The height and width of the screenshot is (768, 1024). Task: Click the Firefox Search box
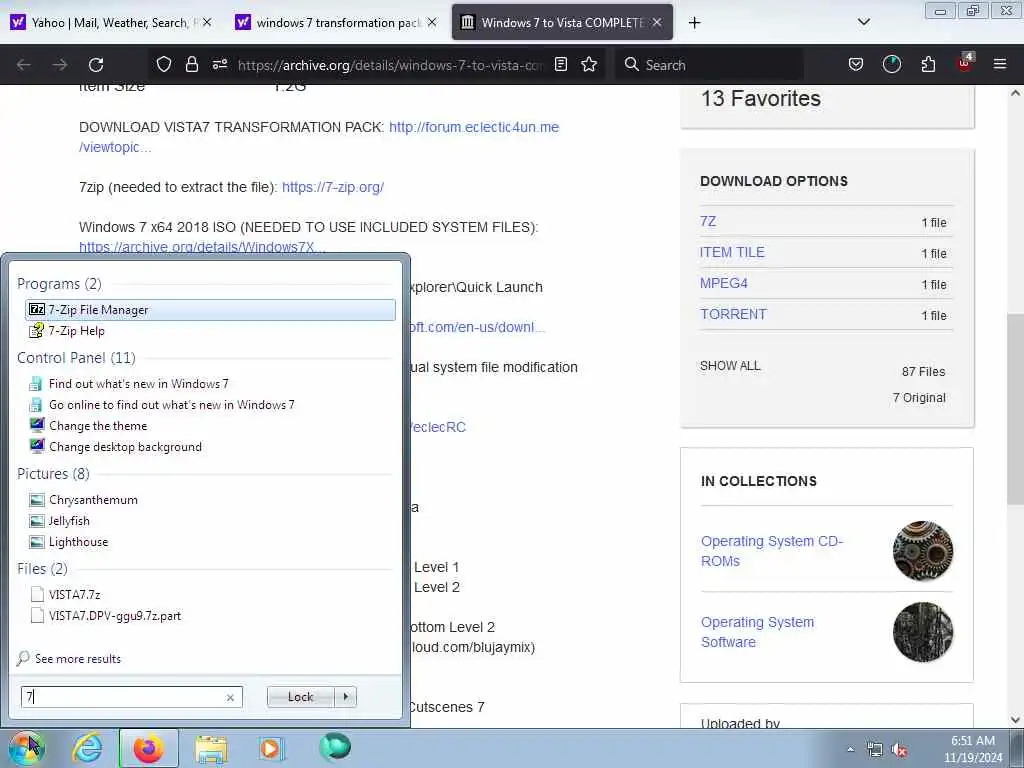tap(709, 65)
